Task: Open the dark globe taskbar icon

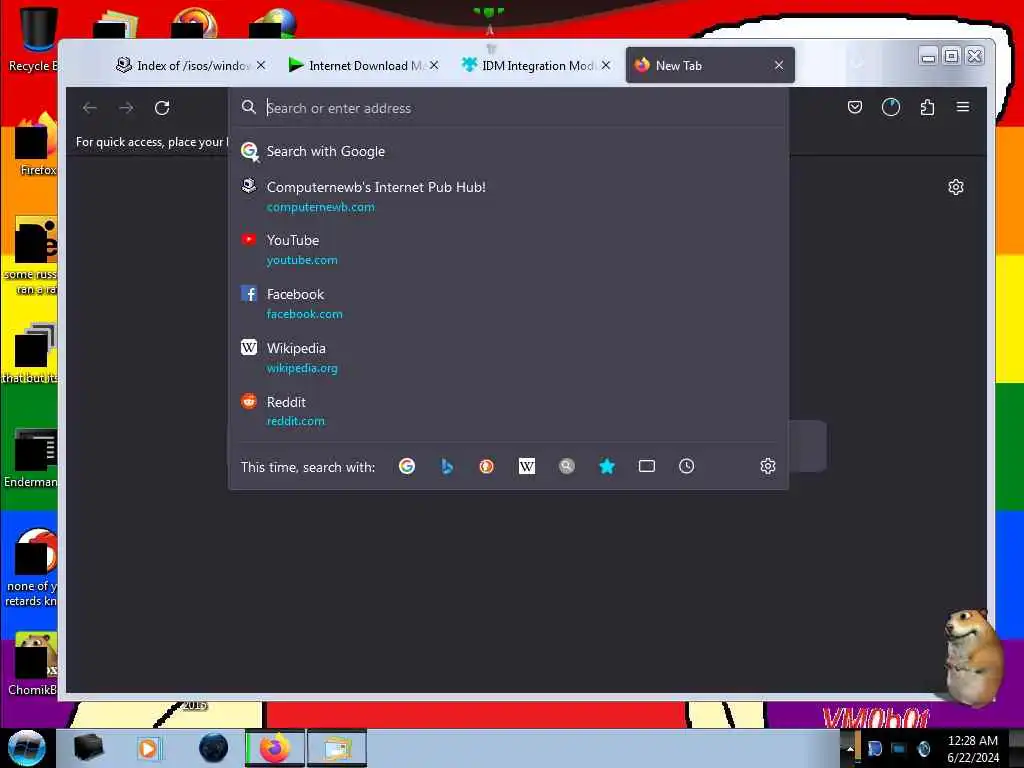Action: (213, 748)
